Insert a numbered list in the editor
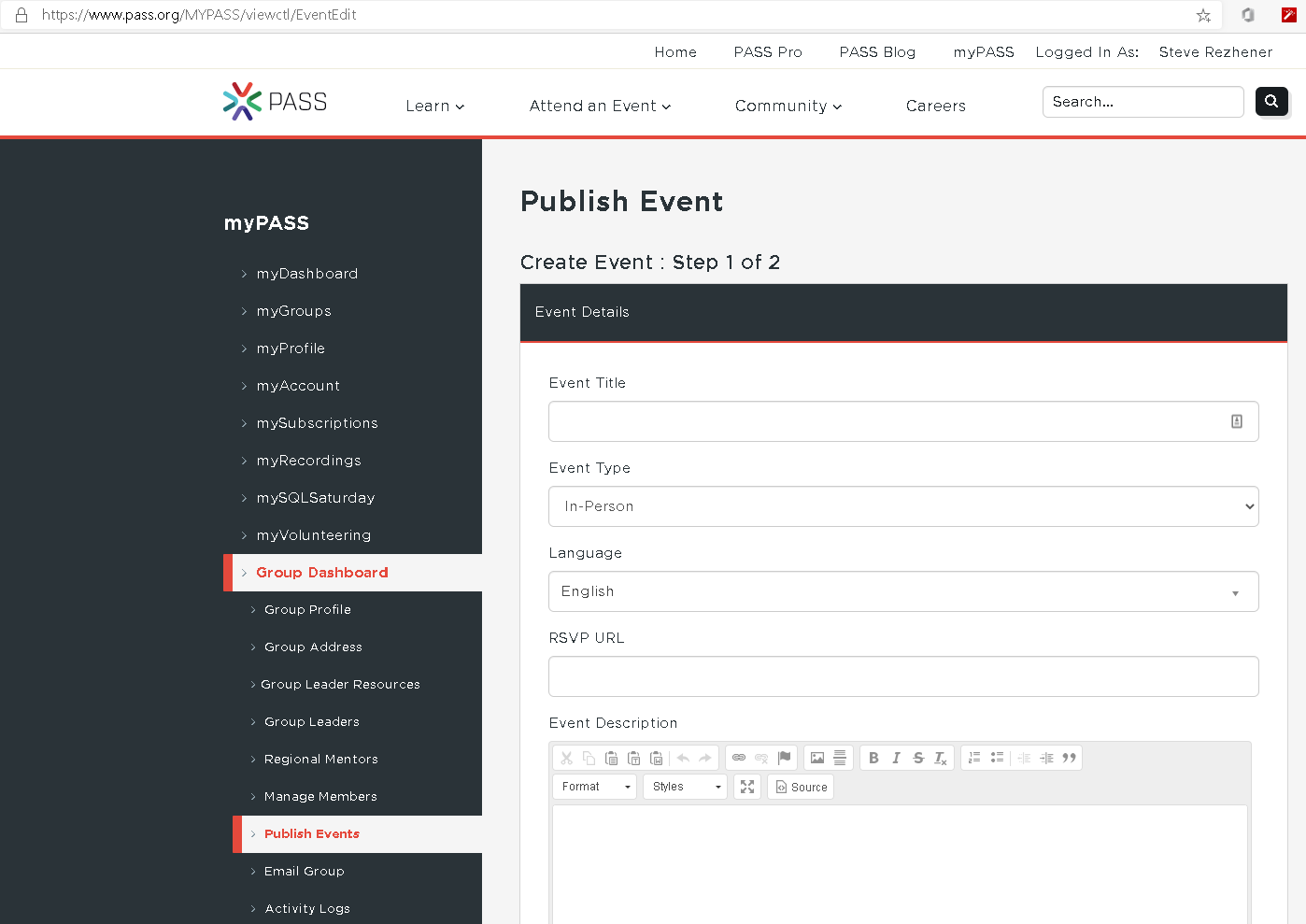 (x=973, y=758)
